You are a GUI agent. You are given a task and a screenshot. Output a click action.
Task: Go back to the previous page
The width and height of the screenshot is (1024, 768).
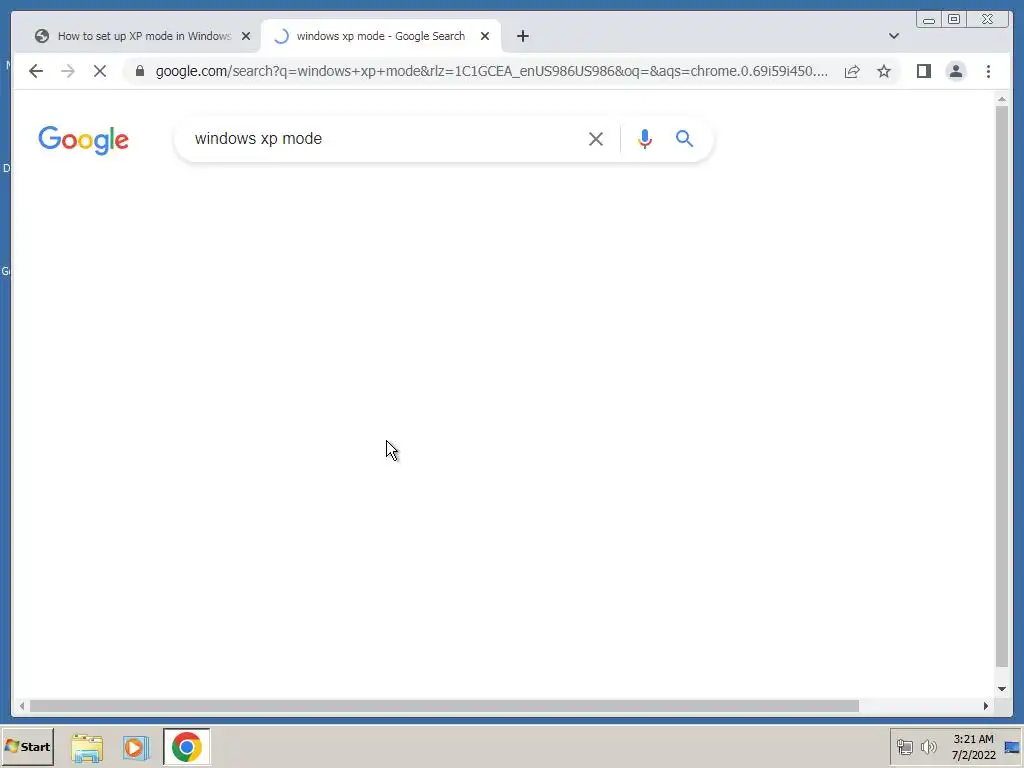[x=36, y=71]
